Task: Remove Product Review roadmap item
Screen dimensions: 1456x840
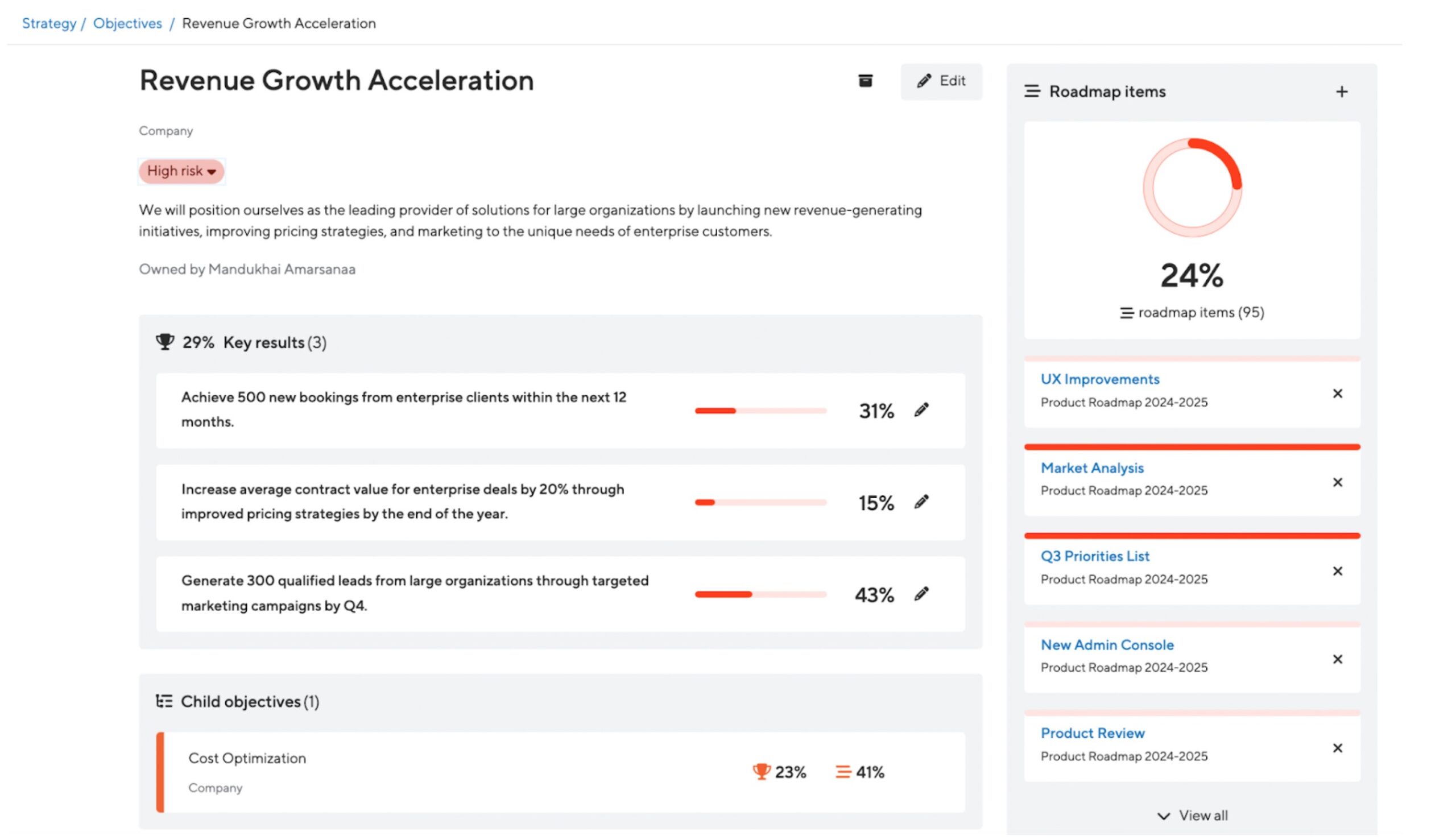Action: click(x=1337, y=748)
